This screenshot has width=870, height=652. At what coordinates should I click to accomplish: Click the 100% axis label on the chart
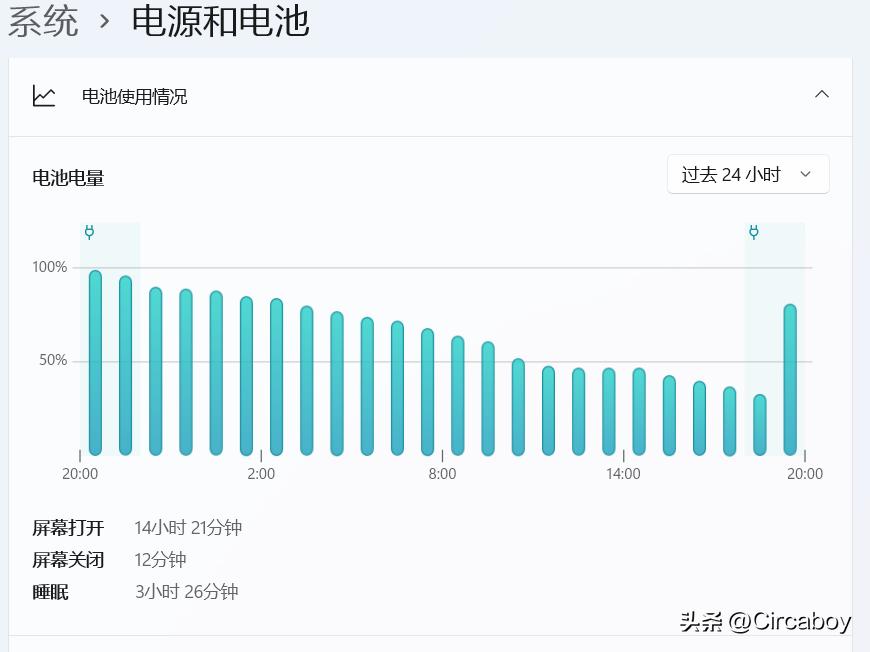pos(49,267)
